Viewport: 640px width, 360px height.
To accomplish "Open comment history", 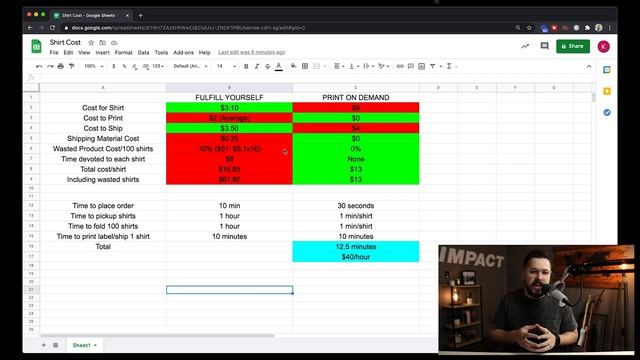I will tap(544, 46).
